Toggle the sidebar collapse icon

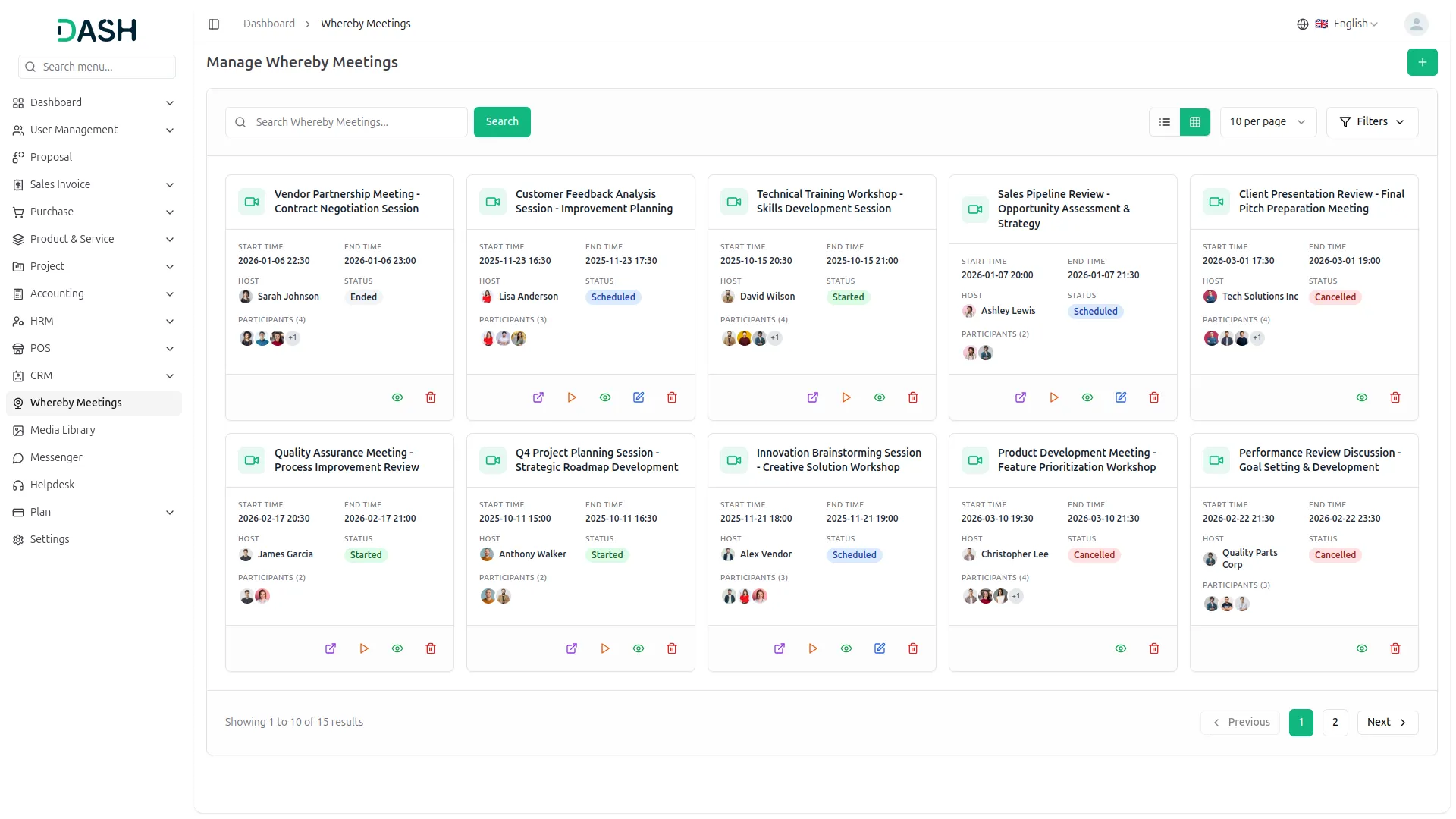tap(214, 24)
